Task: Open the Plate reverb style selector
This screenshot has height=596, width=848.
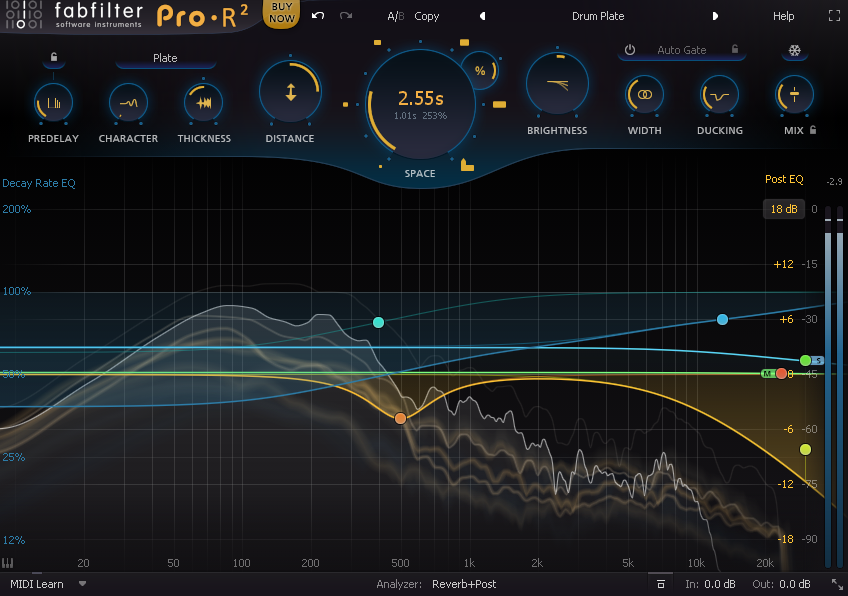Action: point(164,58)
